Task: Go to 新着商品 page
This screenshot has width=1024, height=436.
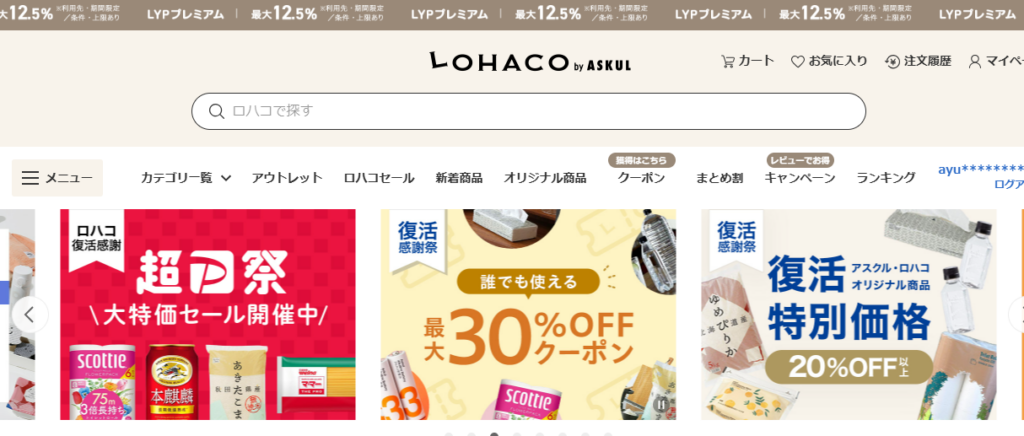Action: click(459, 178)
